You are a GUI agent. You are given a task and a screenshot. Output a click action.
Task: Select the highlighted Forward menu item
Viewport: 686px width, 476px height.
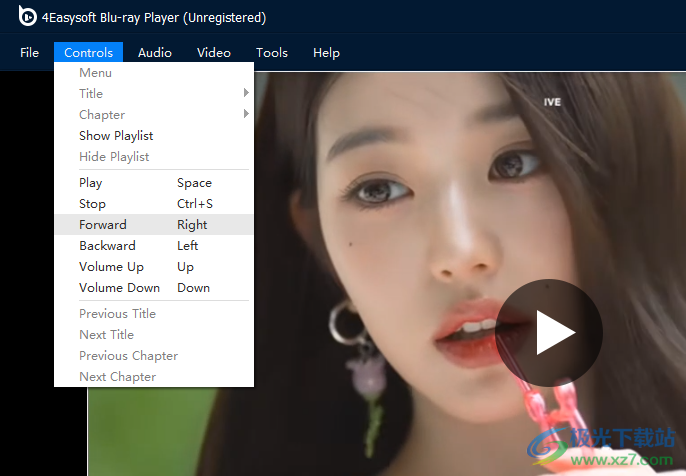[154, 224]
